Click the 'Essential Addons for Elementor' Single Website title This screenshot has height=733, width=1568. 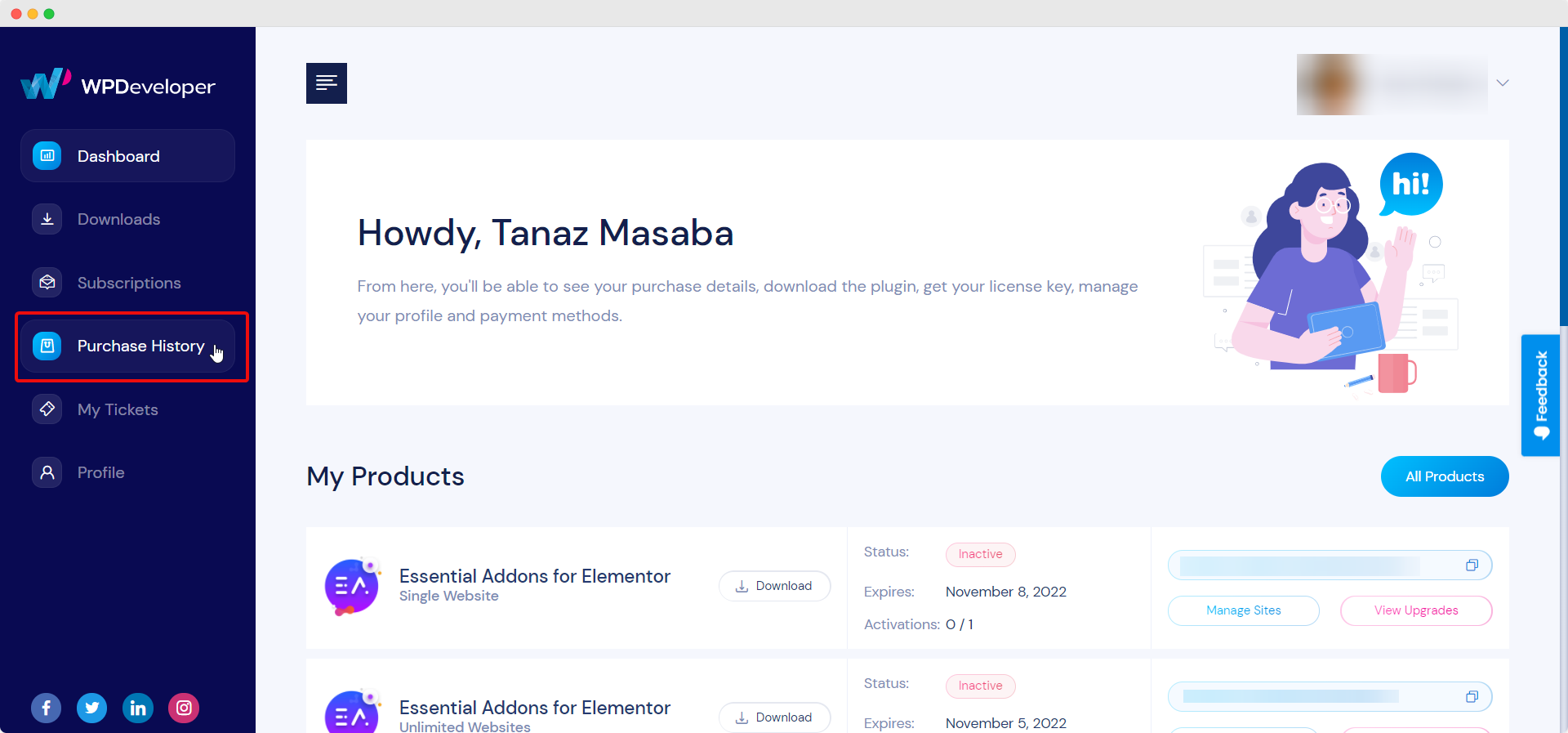point(535,576)
